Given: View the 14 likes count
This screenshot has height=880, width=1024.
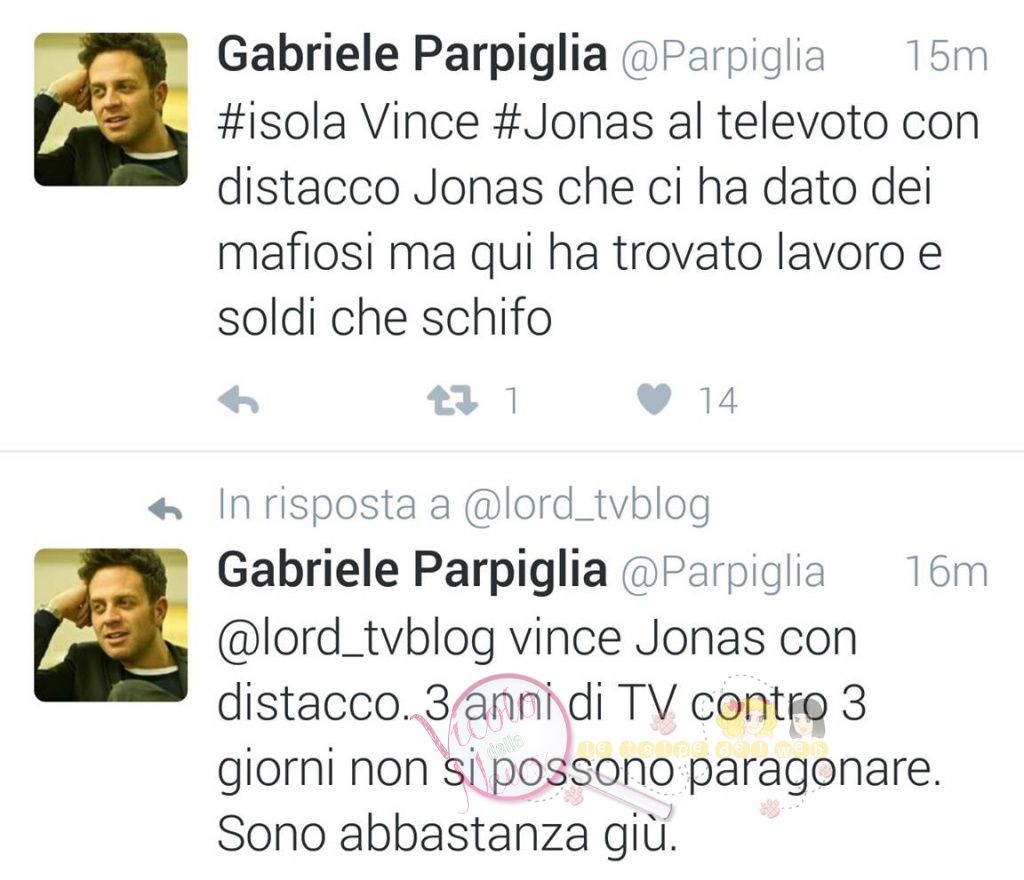Looking at the screenshot, I should click(718, 401).
